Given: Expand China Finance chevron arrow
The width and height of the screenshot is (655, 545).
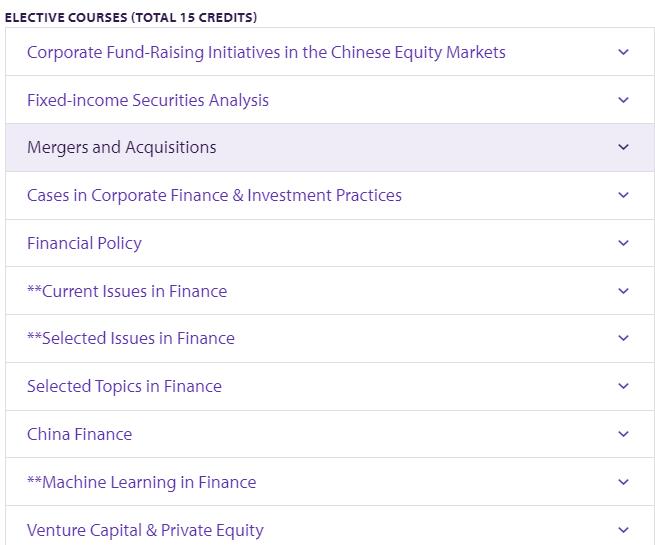Looking at the screenshot, I should (623, 434).
